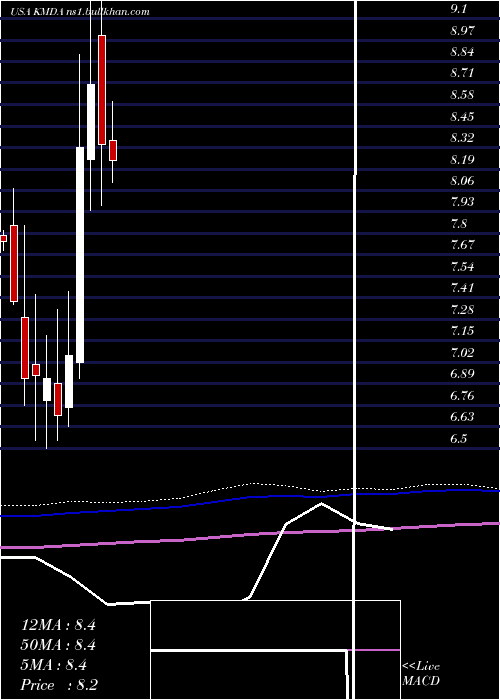Select the last small red candlestick near 8.32
500x700 pixels.
pos(113,150)
